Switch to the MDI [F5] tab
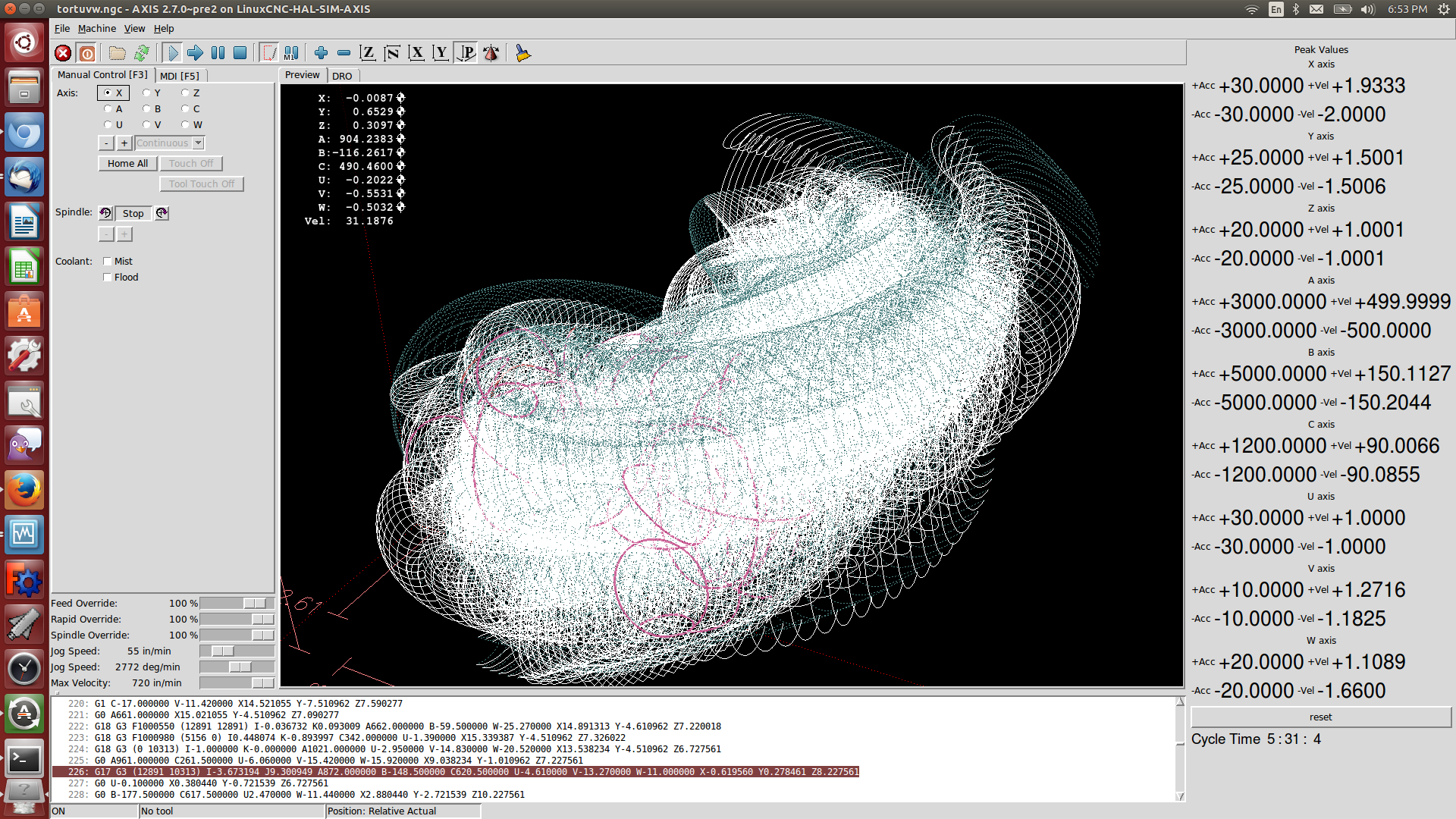Viewport: 1456px width, 819px height. 180,76
